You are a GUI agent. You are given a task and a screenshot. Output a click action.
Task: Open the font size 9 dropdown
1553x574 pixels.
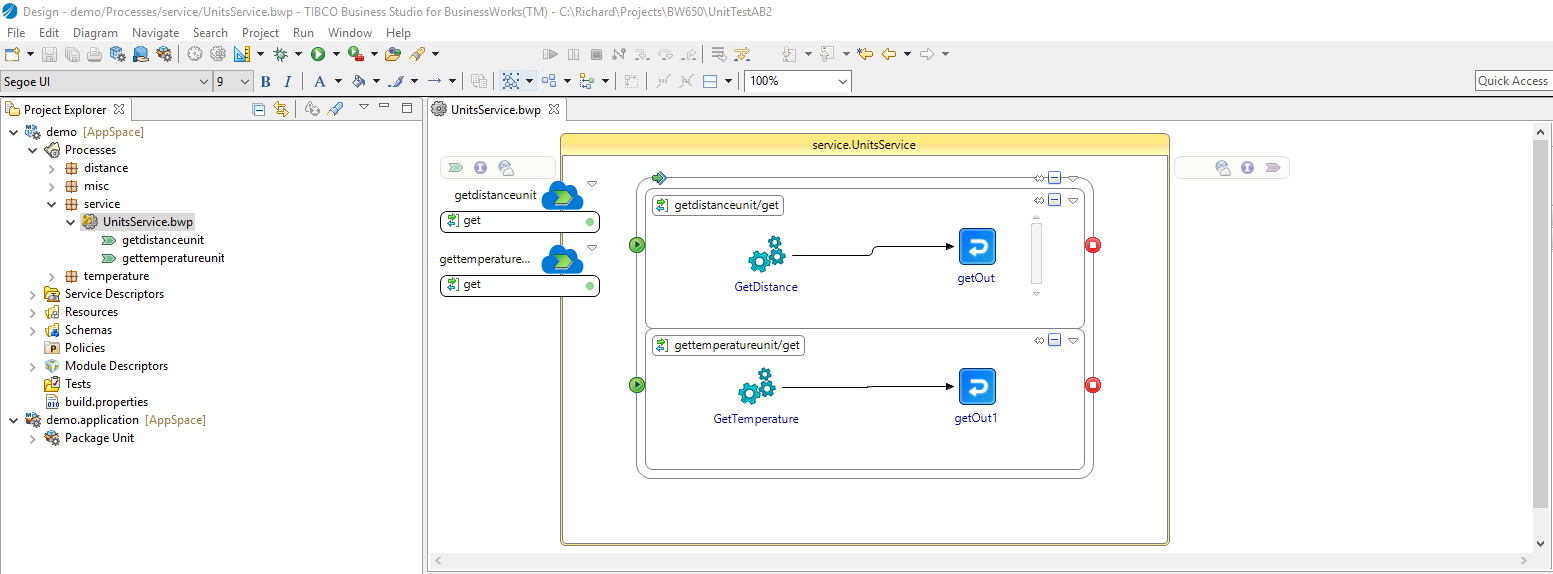click(x=245, y=81)
